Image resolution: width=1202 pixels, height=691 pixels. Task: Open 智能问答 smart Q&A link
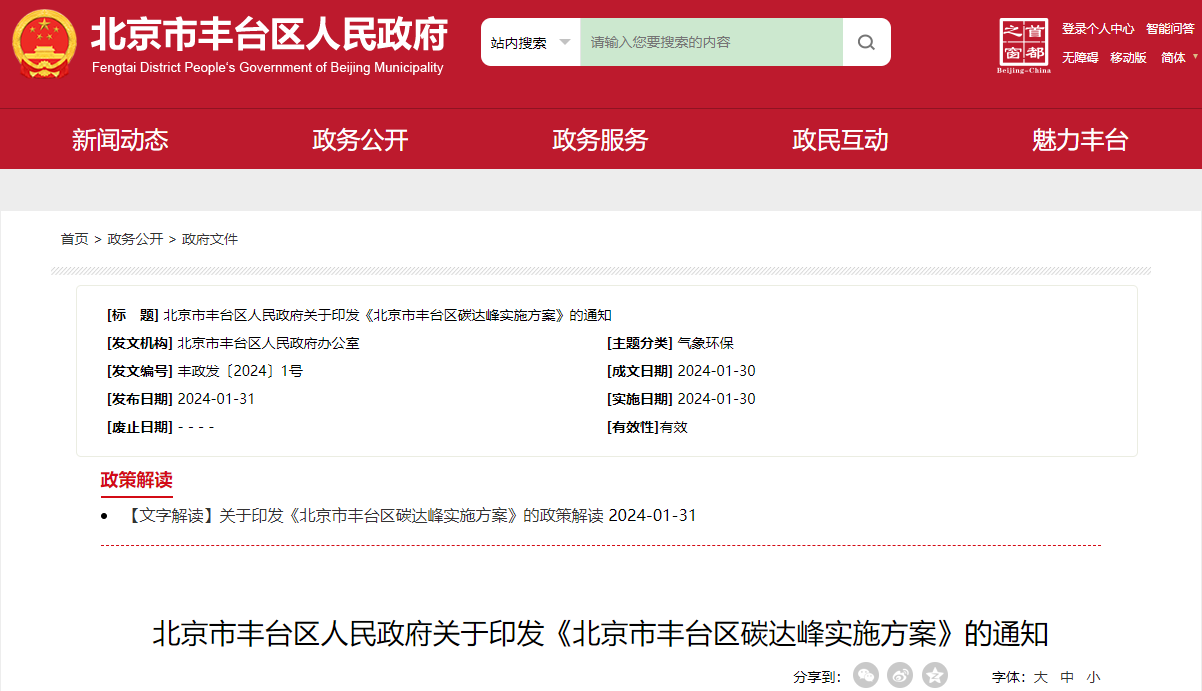(1170, 29)
